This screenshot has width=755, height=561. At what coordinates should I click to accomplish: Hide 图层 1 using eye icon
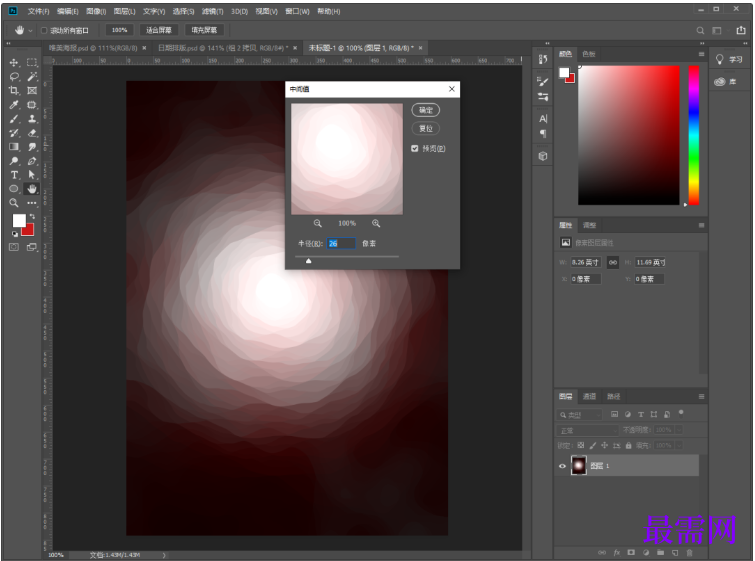562,466
